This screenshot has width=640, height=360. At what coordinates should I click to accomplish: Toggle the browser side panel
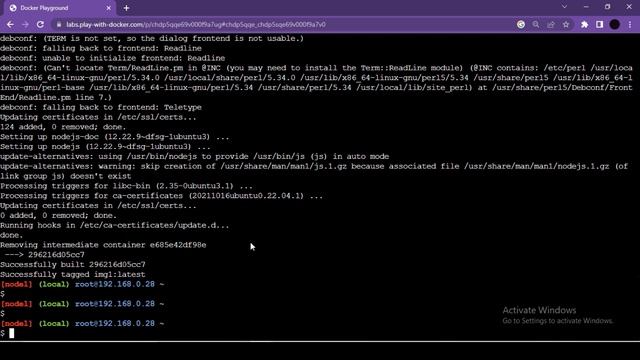pyautogui.click(x=599, y=24)
